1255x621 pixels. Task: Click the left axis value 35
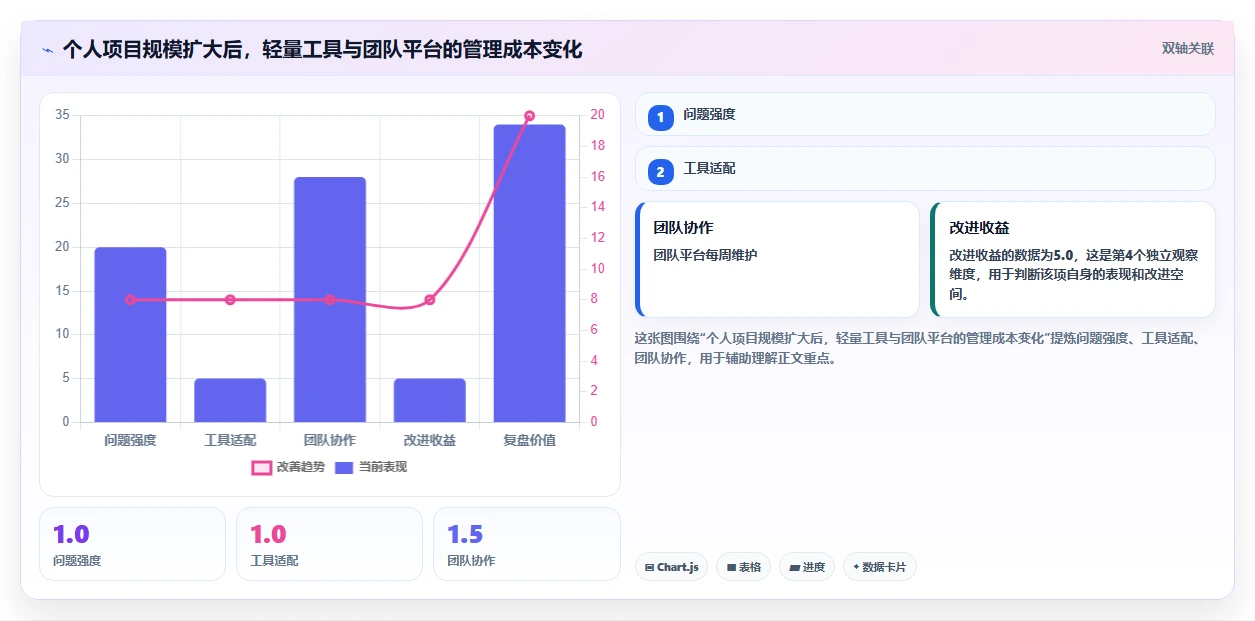[x=62, y=115]
